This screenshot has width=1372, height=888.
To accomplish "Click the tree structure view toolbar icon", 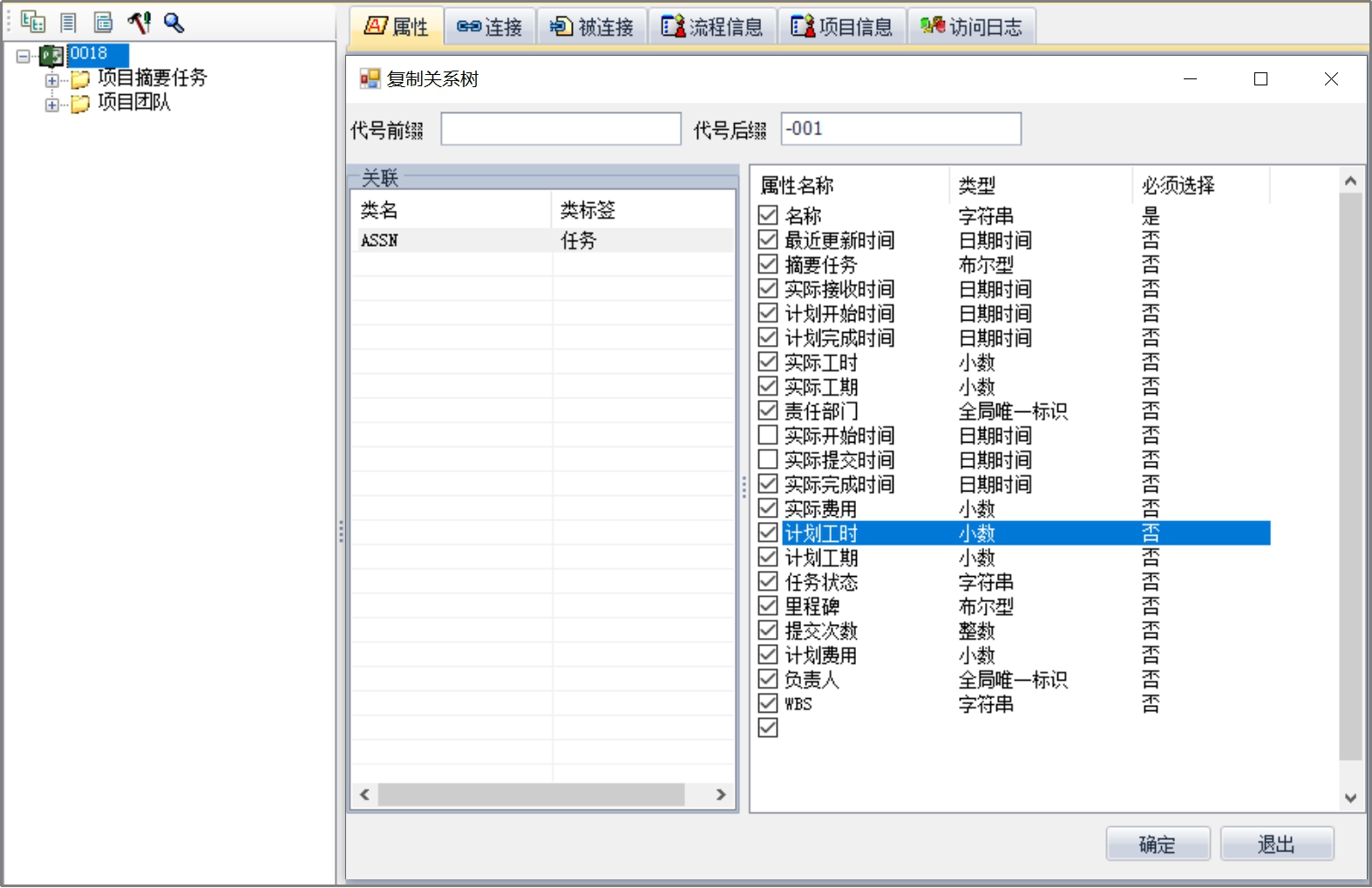I will click(33, 22).
